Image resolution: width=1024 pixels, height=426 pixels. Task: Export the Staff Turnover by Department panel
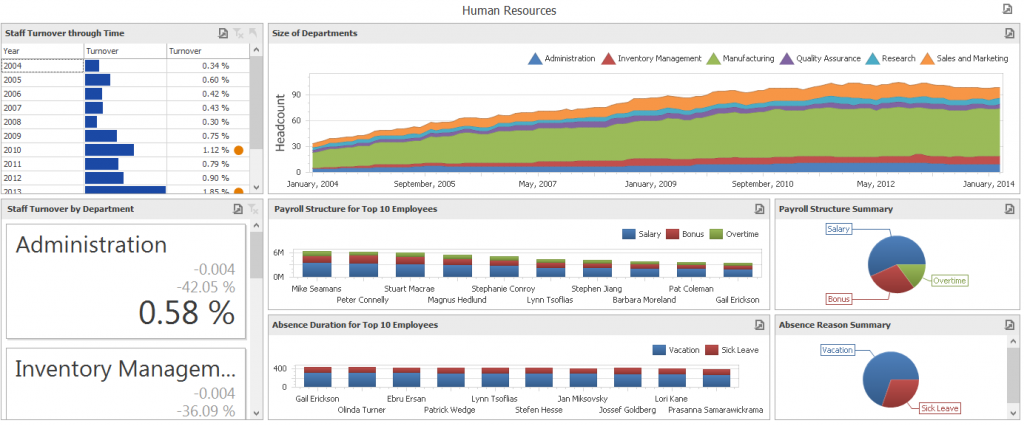point(238,209)
